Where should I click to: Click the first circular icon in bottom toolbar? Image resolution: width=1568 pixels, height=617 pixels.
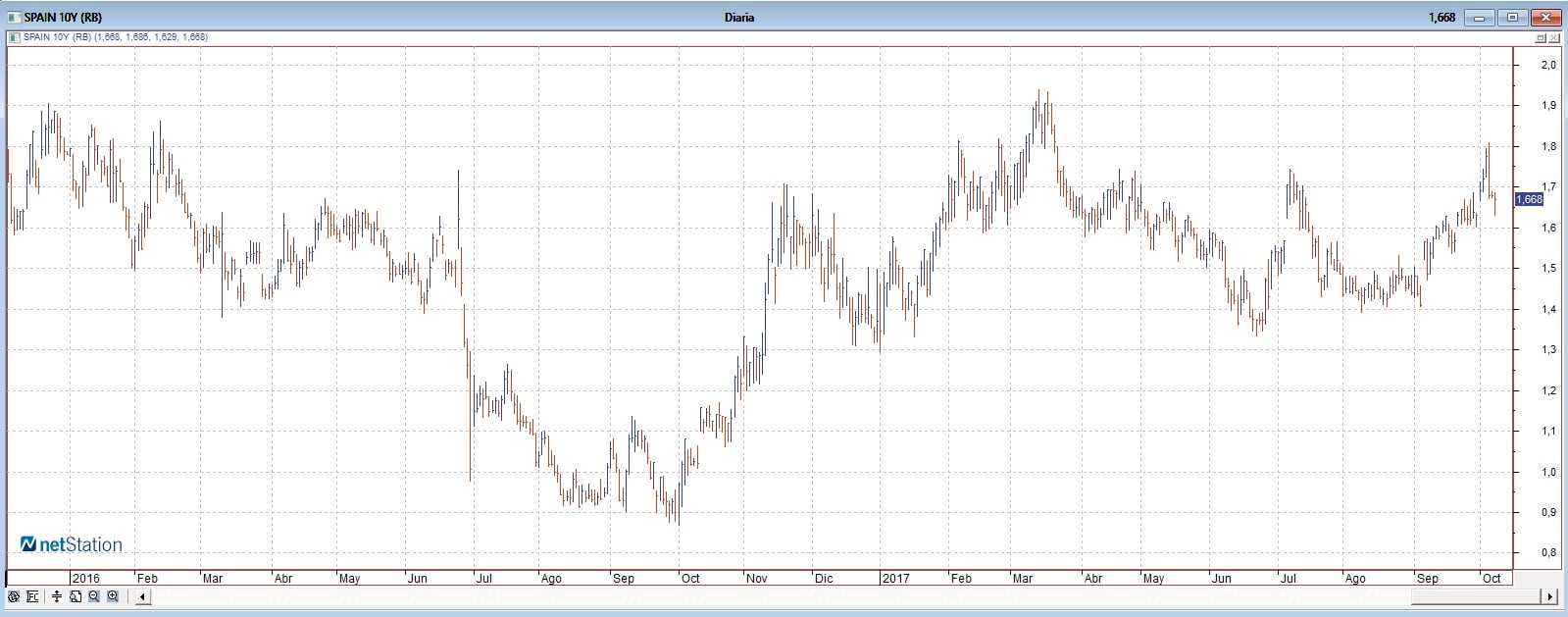[14, 596]
